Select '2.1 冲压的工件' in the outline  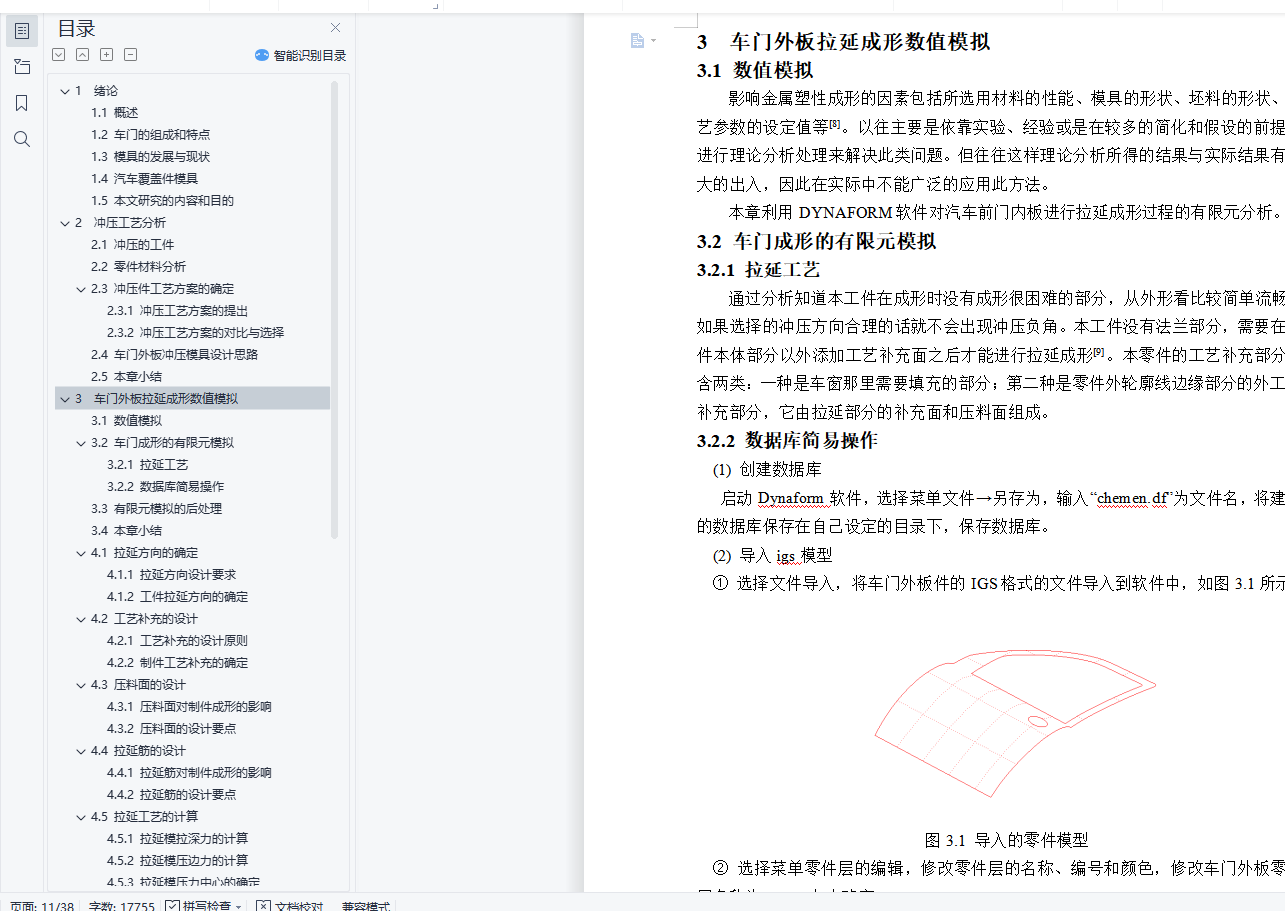coord(132,245)
